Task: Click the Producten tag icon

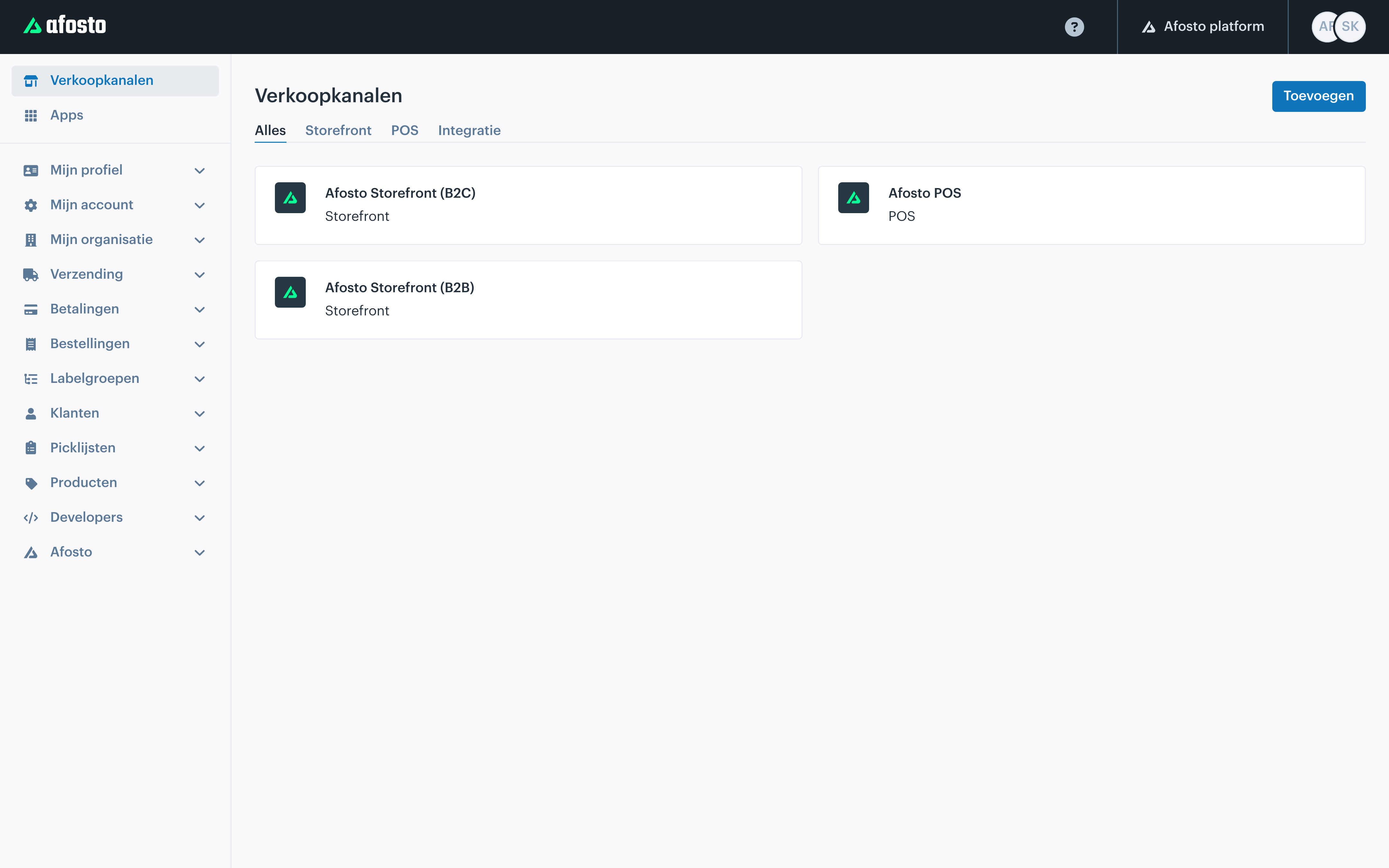Action: pos(31,483)
